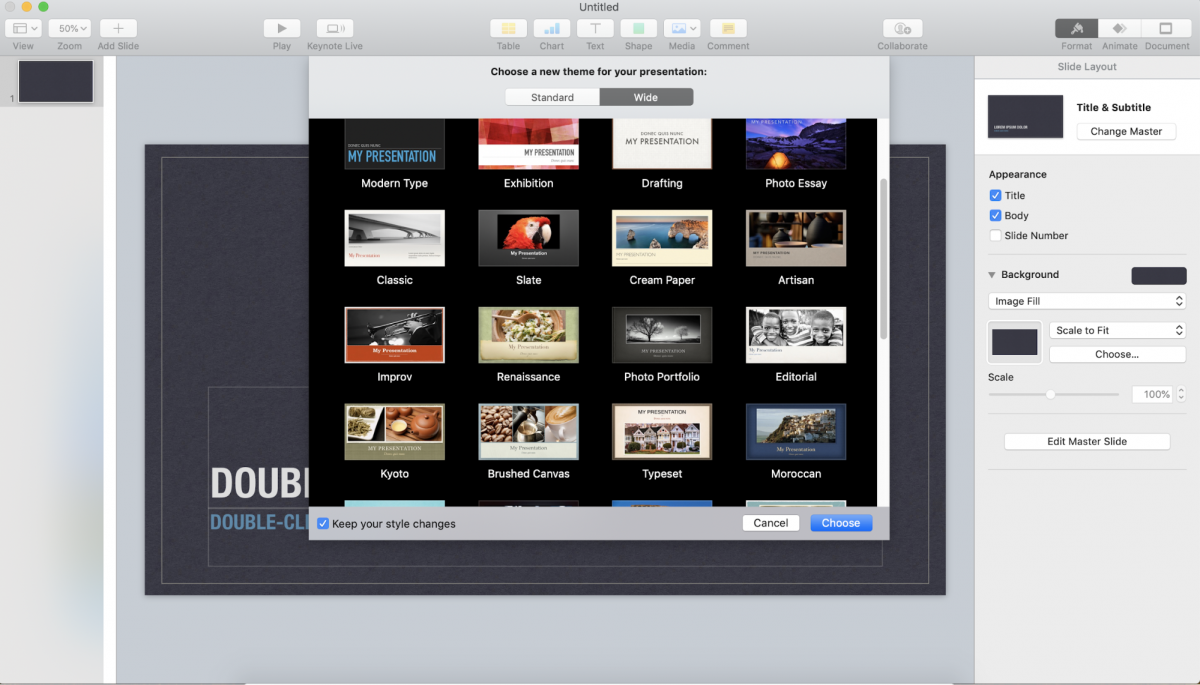Insert a chart using the Chart icon

(x=552, y=29)
